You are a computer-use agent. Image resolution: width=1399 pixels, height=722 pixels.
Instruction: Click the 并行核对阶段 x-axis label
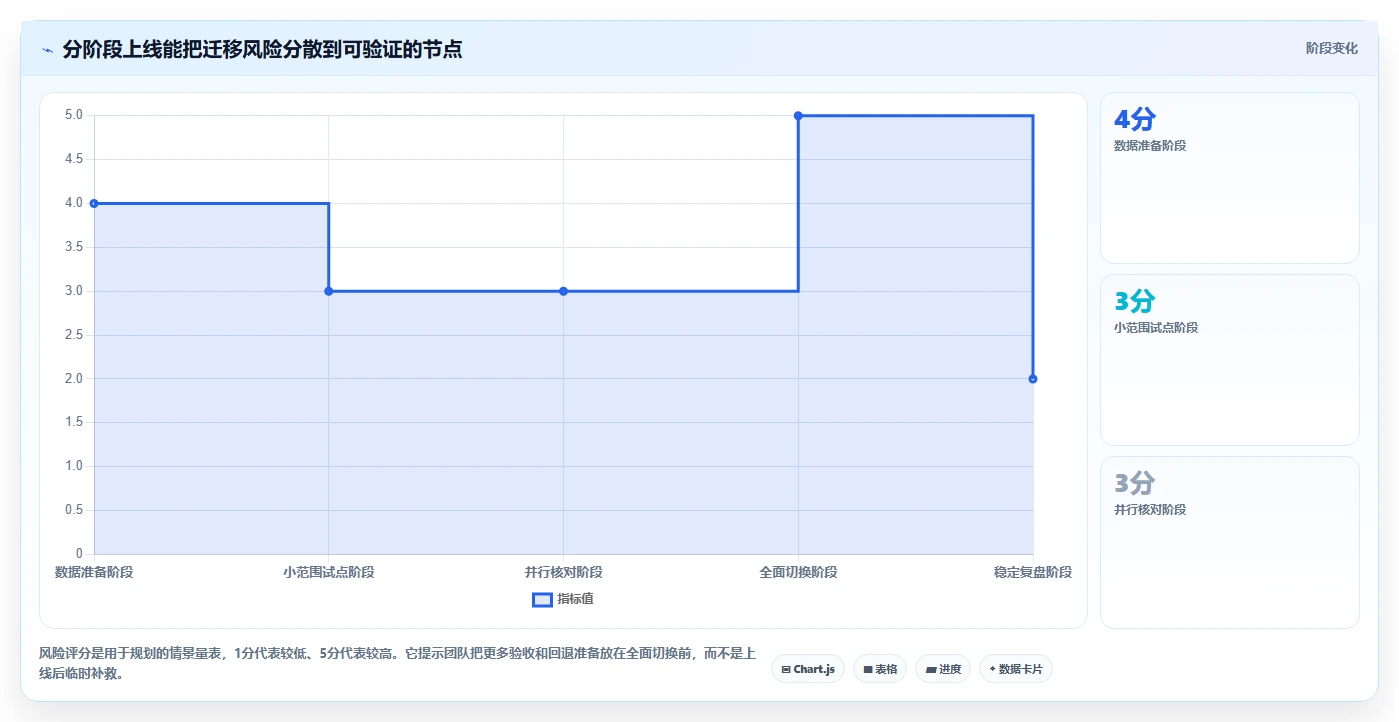(x=563, y=572)
